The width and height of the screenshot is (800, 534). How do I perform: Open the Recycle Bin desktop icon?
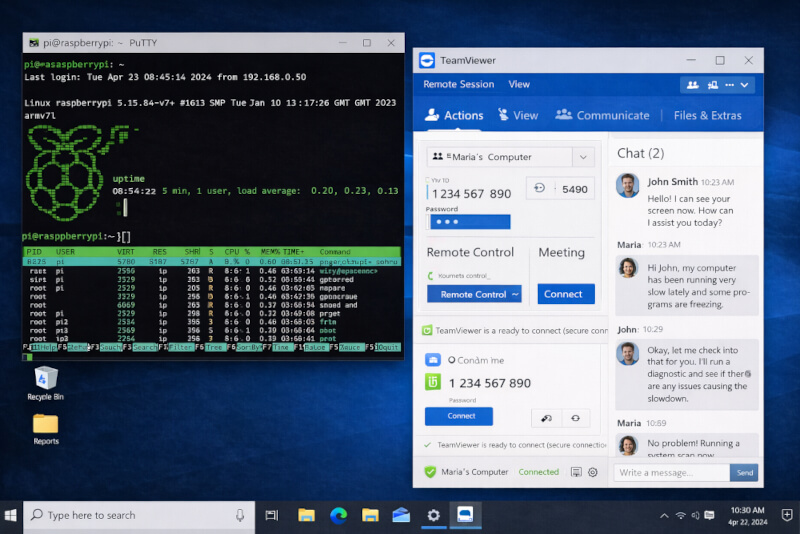tap(45, 383)
